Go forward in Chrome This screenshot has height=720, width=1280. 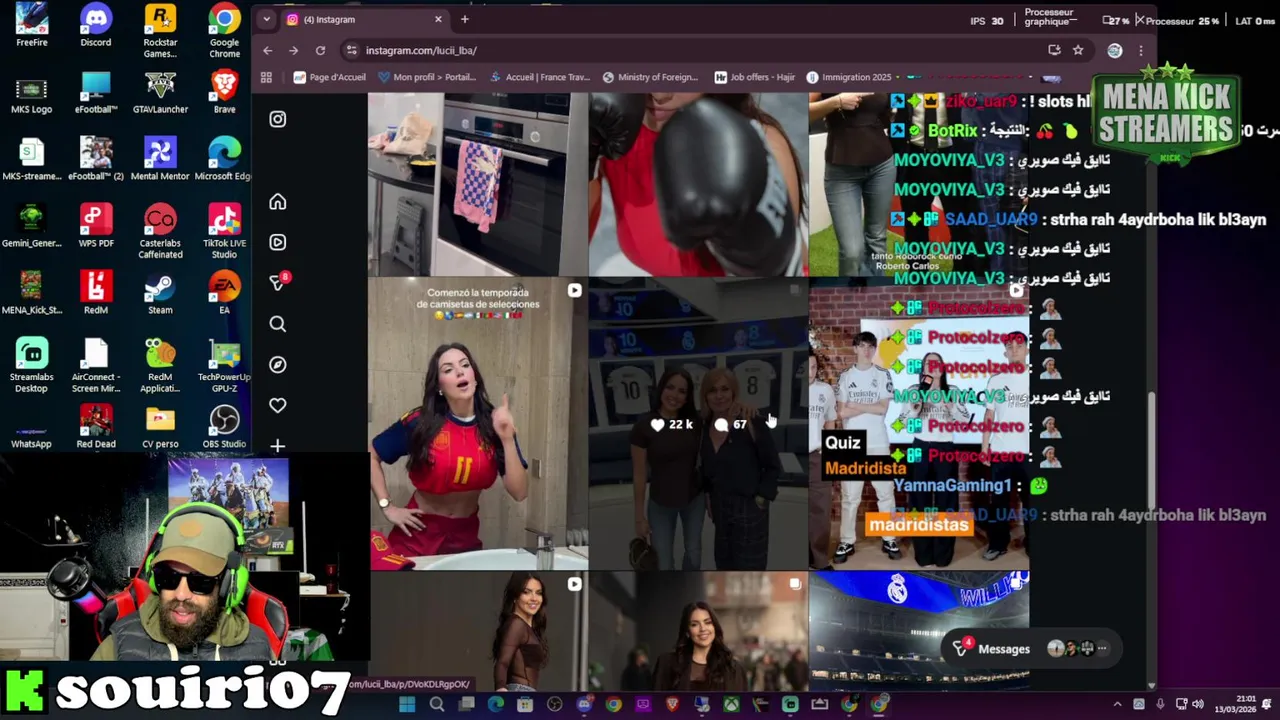[293, 50]
